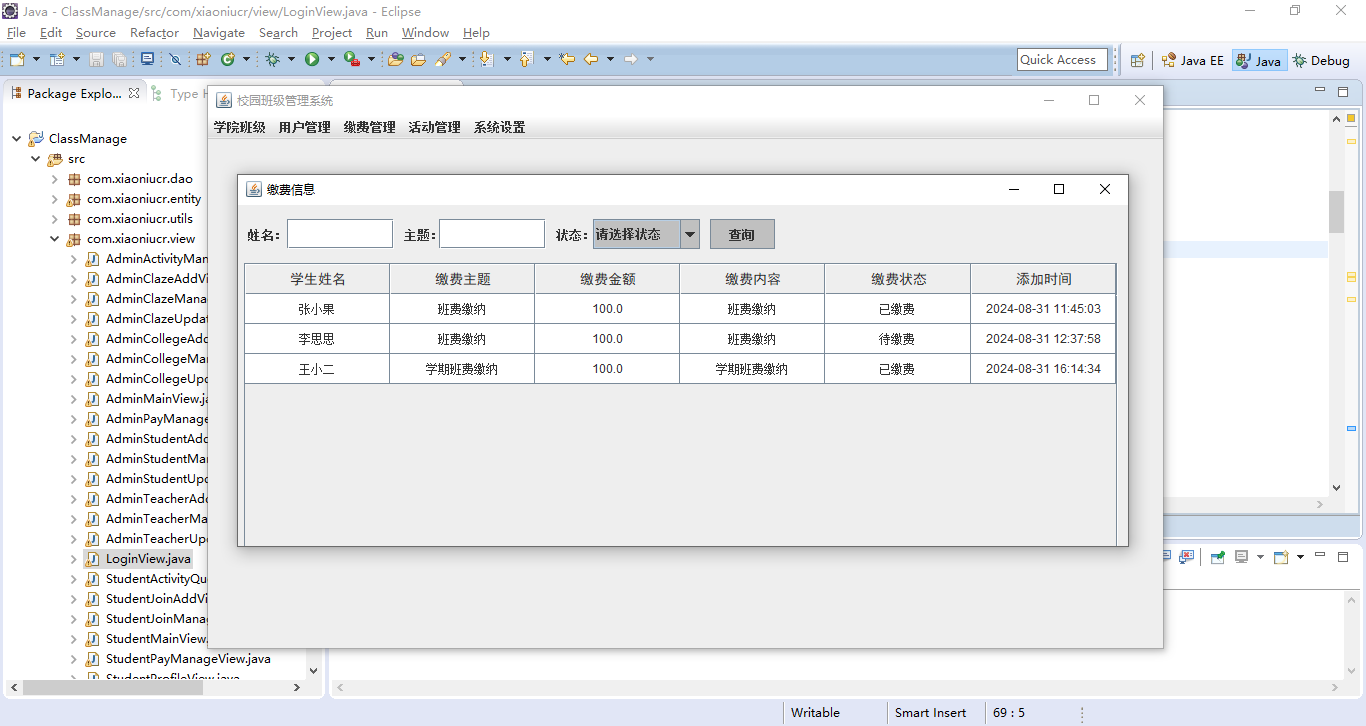Click the Run External Tools icon
Screen dimensions: 1366x726
click(352, 59)
